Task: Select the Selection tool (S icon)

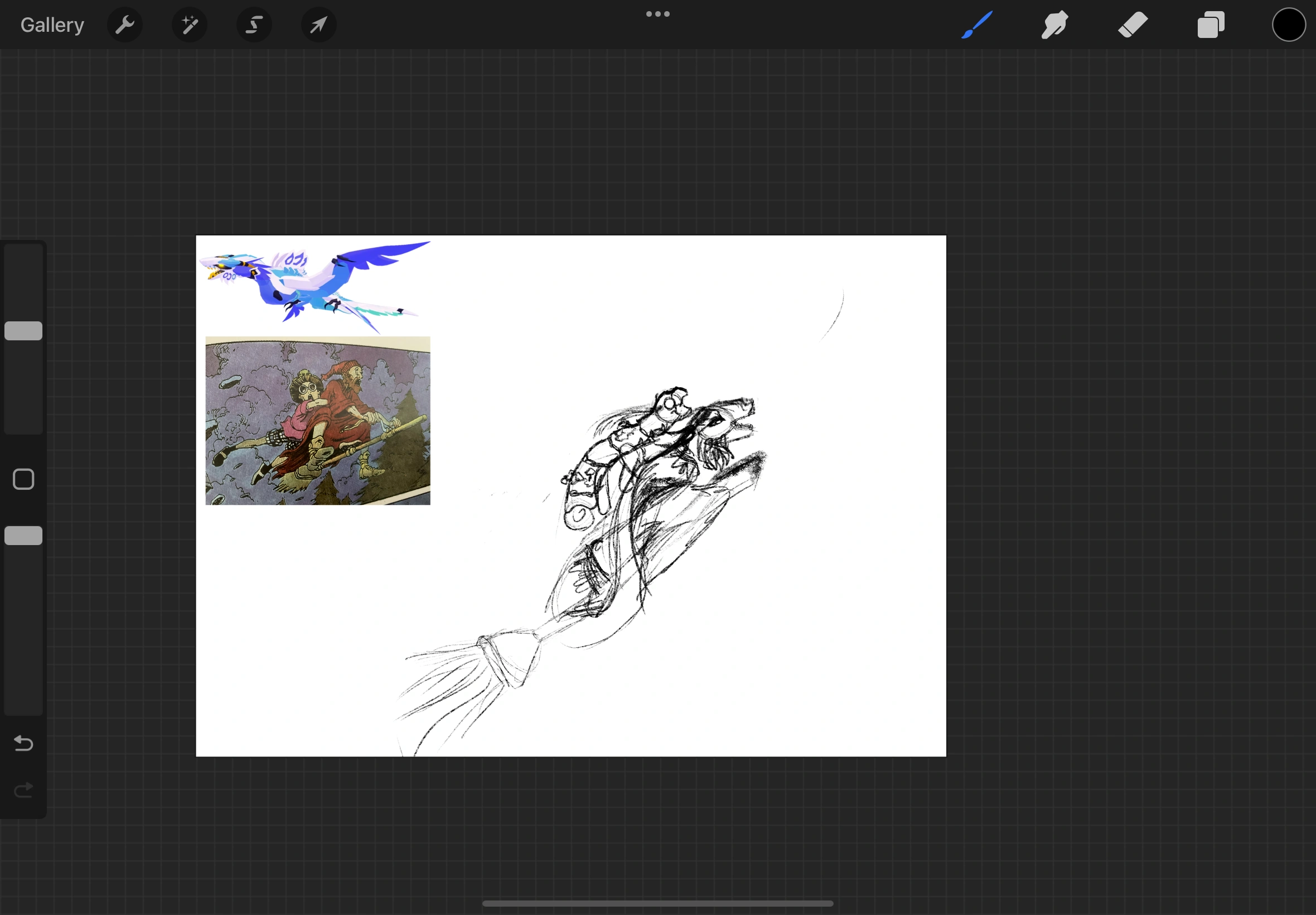Action: point(254,25)
